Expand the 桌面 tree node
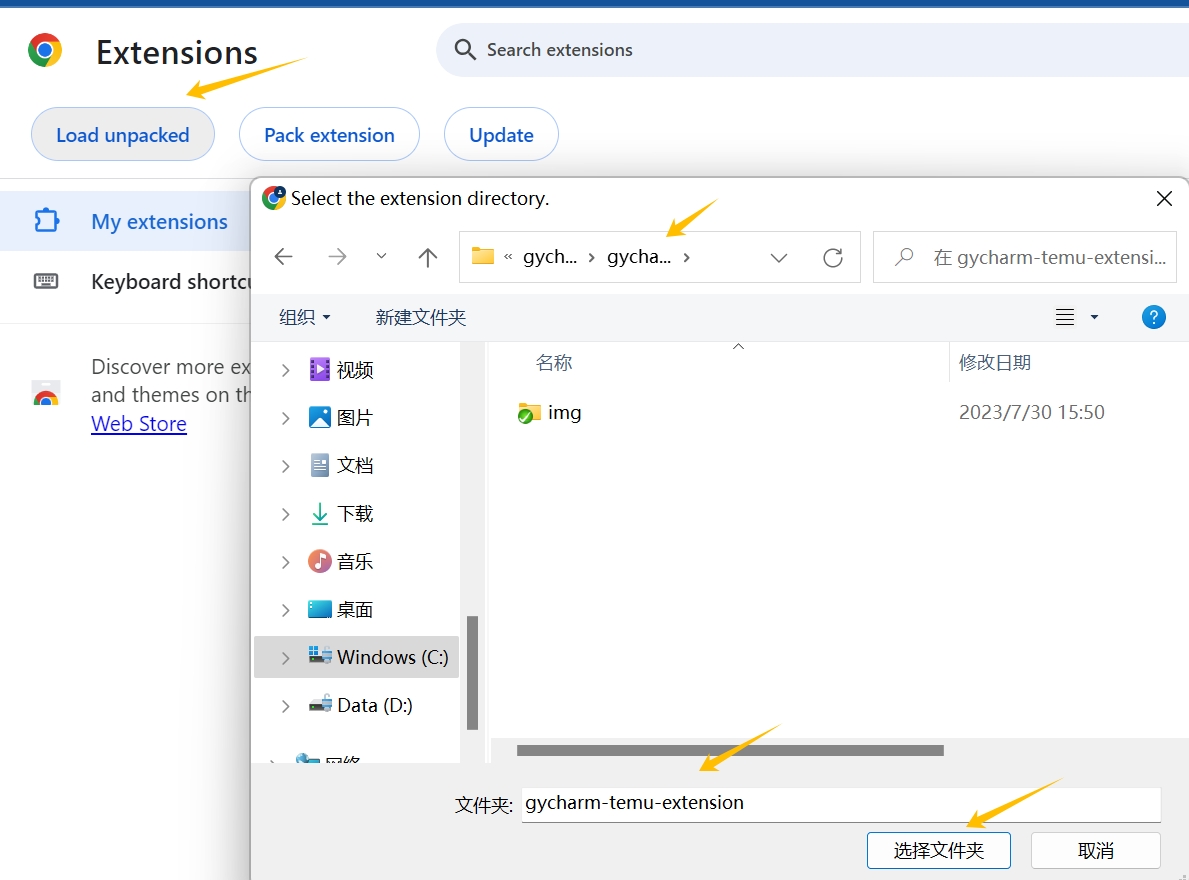This screenshot has height=880, width=1189. [x=285, y=610]
